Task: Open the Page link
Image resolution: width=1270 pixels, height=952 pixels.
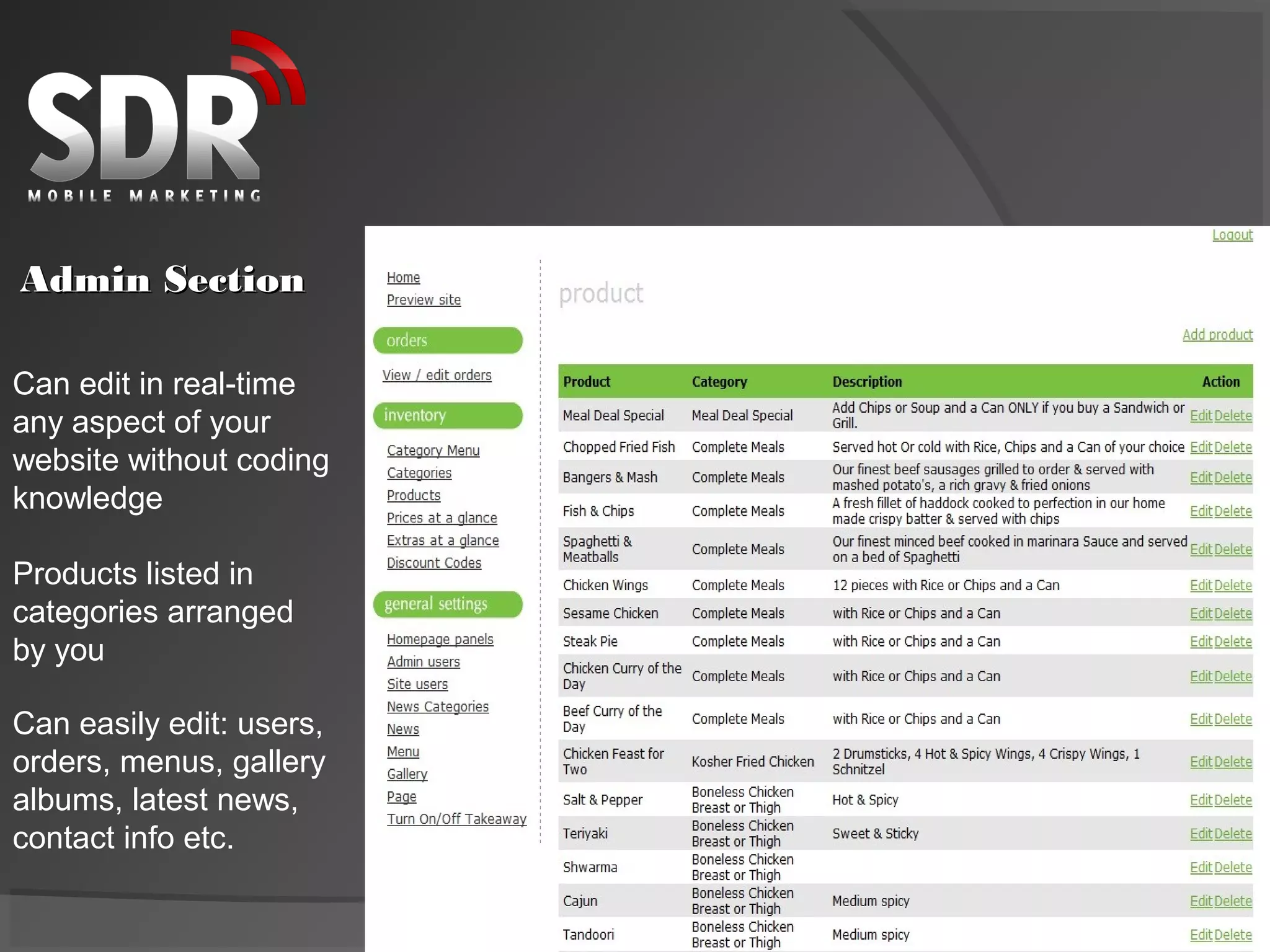Action: click(x=401, y=796)
